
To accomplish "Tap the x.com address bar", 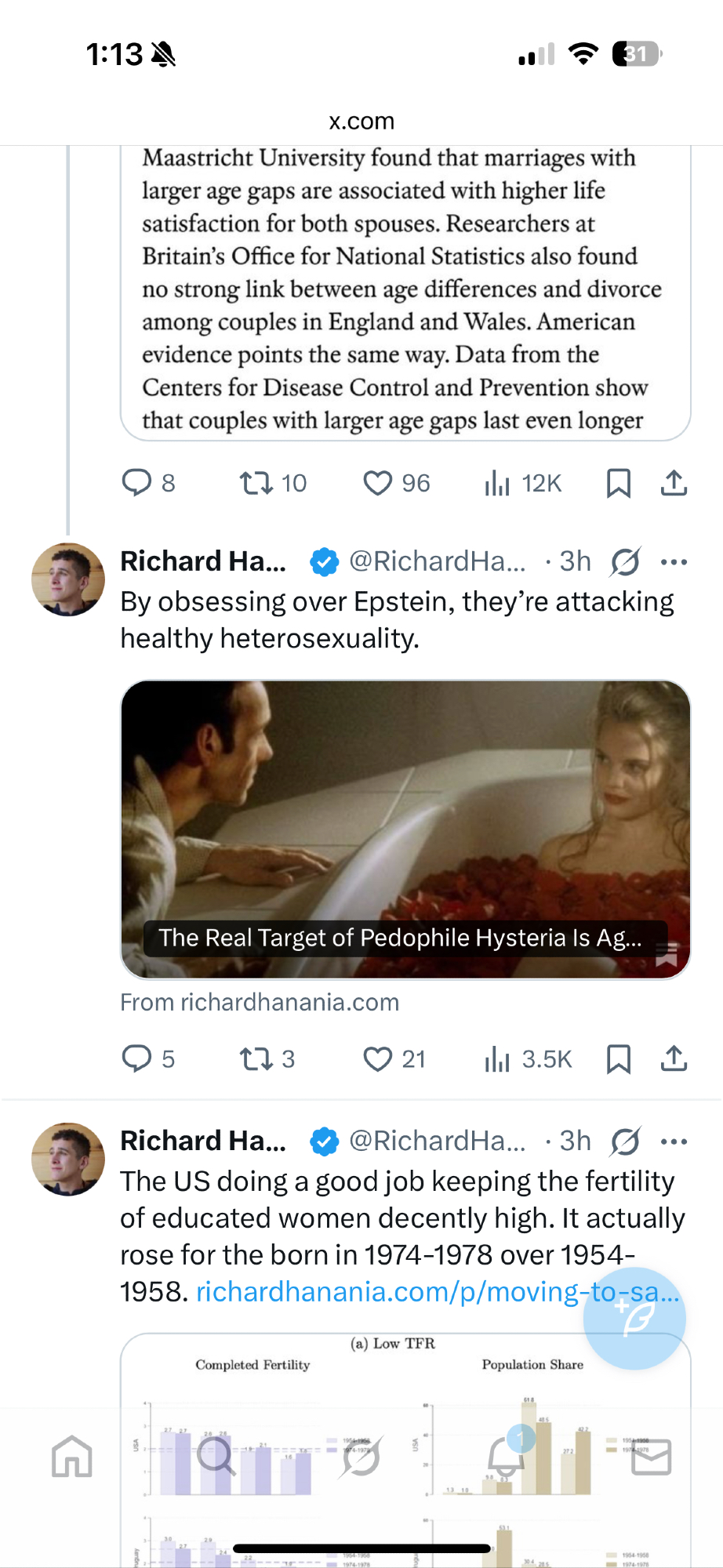I will coord(361,121).
